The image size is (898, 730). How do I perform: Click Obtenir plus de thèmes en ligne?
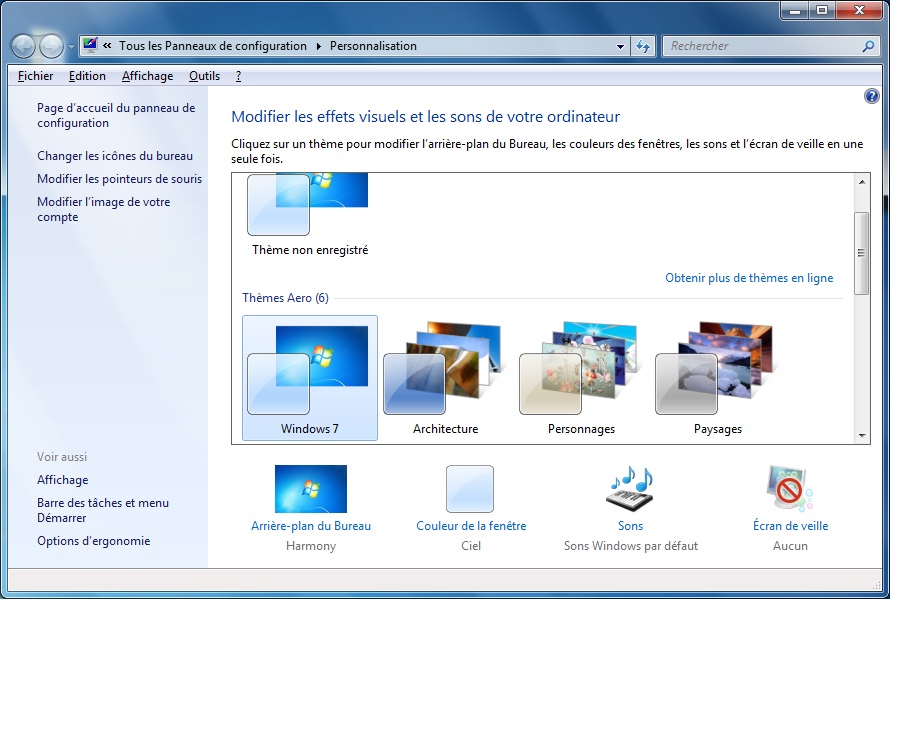point(749,278)
